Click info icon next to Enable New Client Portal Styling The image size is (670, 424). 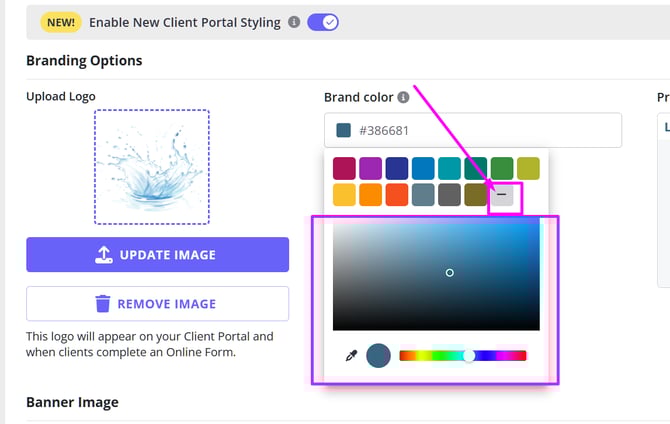(x=294, y=22)
